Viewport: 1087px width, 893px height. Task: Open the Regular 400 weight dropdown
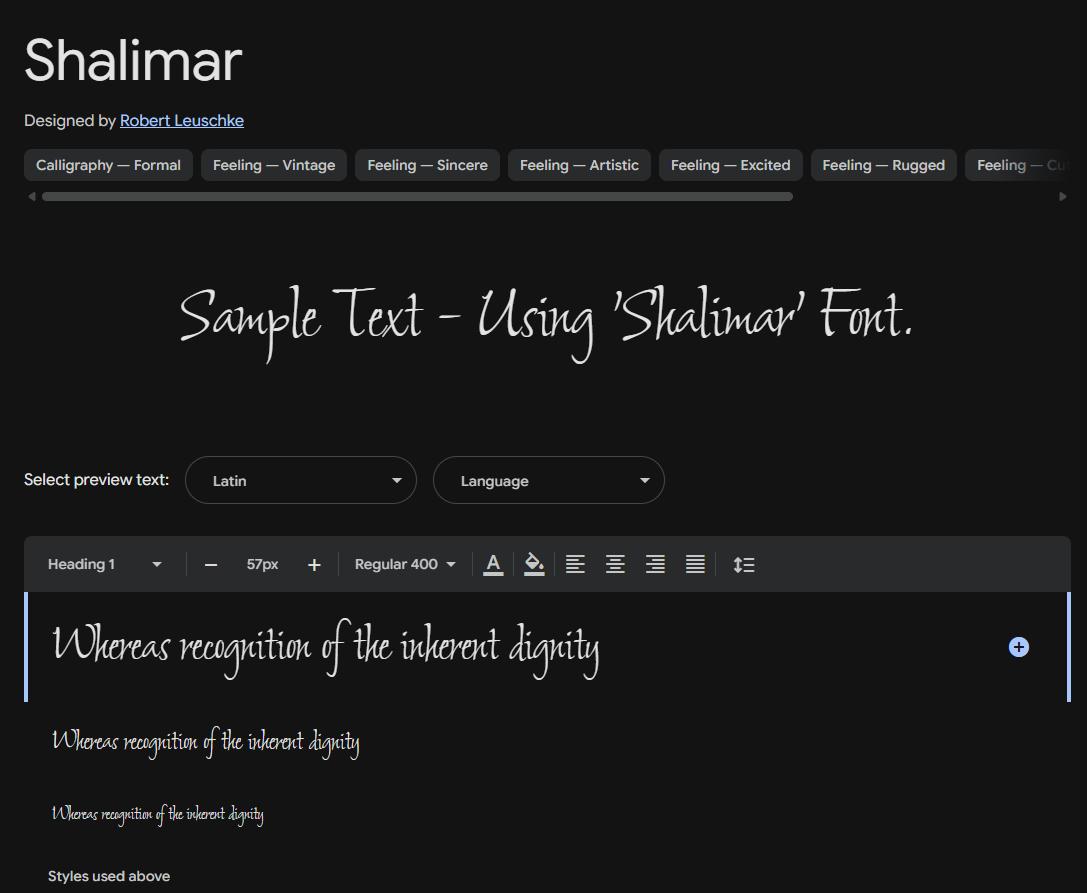click(x=405, y=564)
